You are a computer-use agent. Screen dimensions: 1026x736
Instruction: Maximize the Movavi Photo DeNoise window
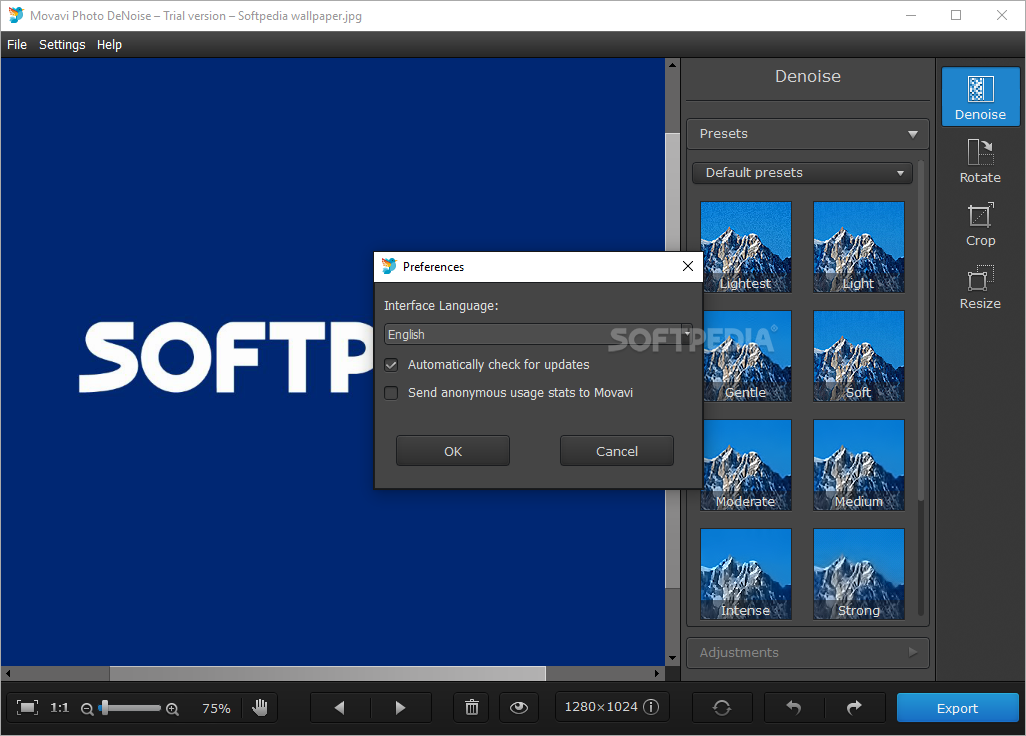pyautogui.click(x=956, y=15)
